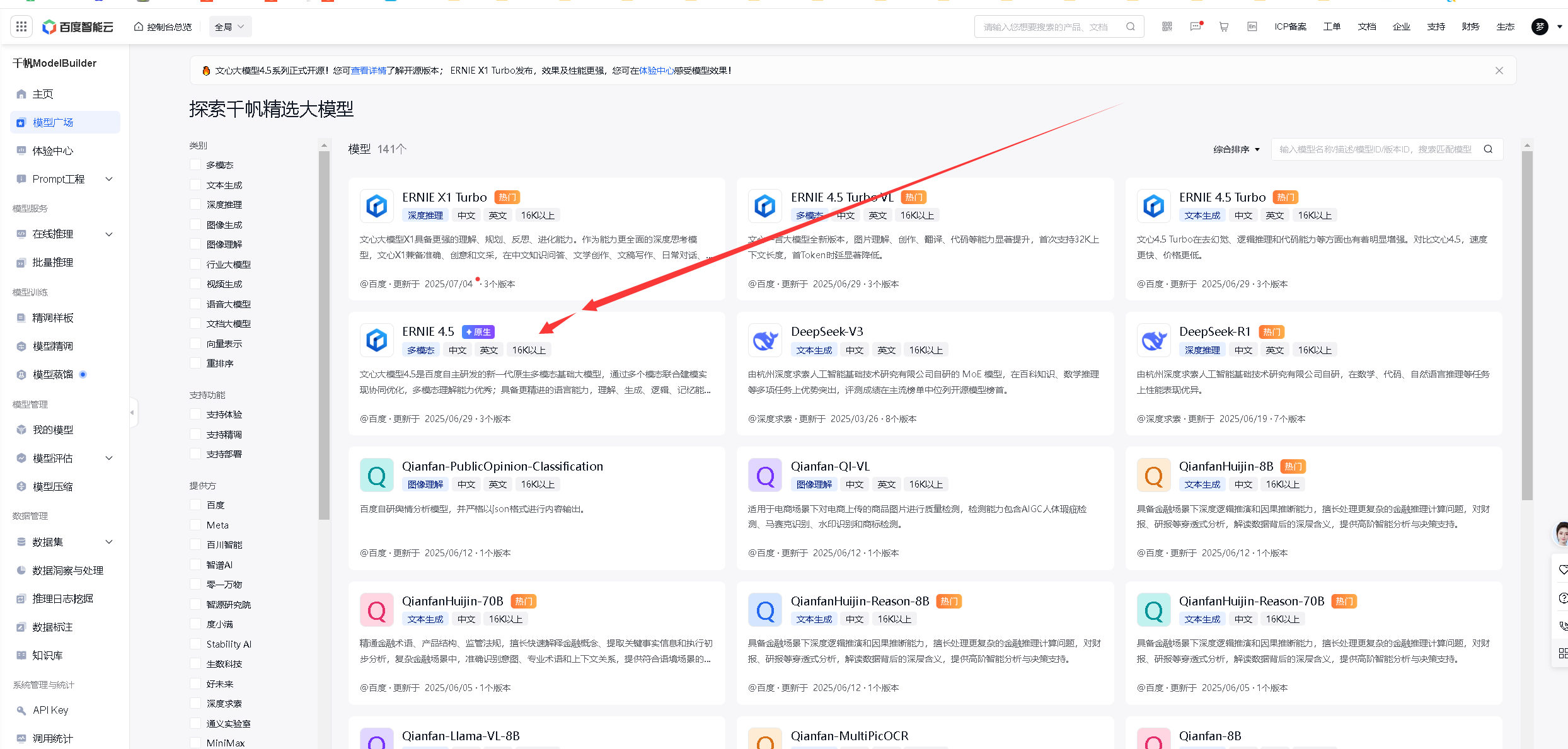The width and height of the screenshot is (1568, 749).
Task: Click the 批量推理 sidebar icon
Action: pos(21,263)
